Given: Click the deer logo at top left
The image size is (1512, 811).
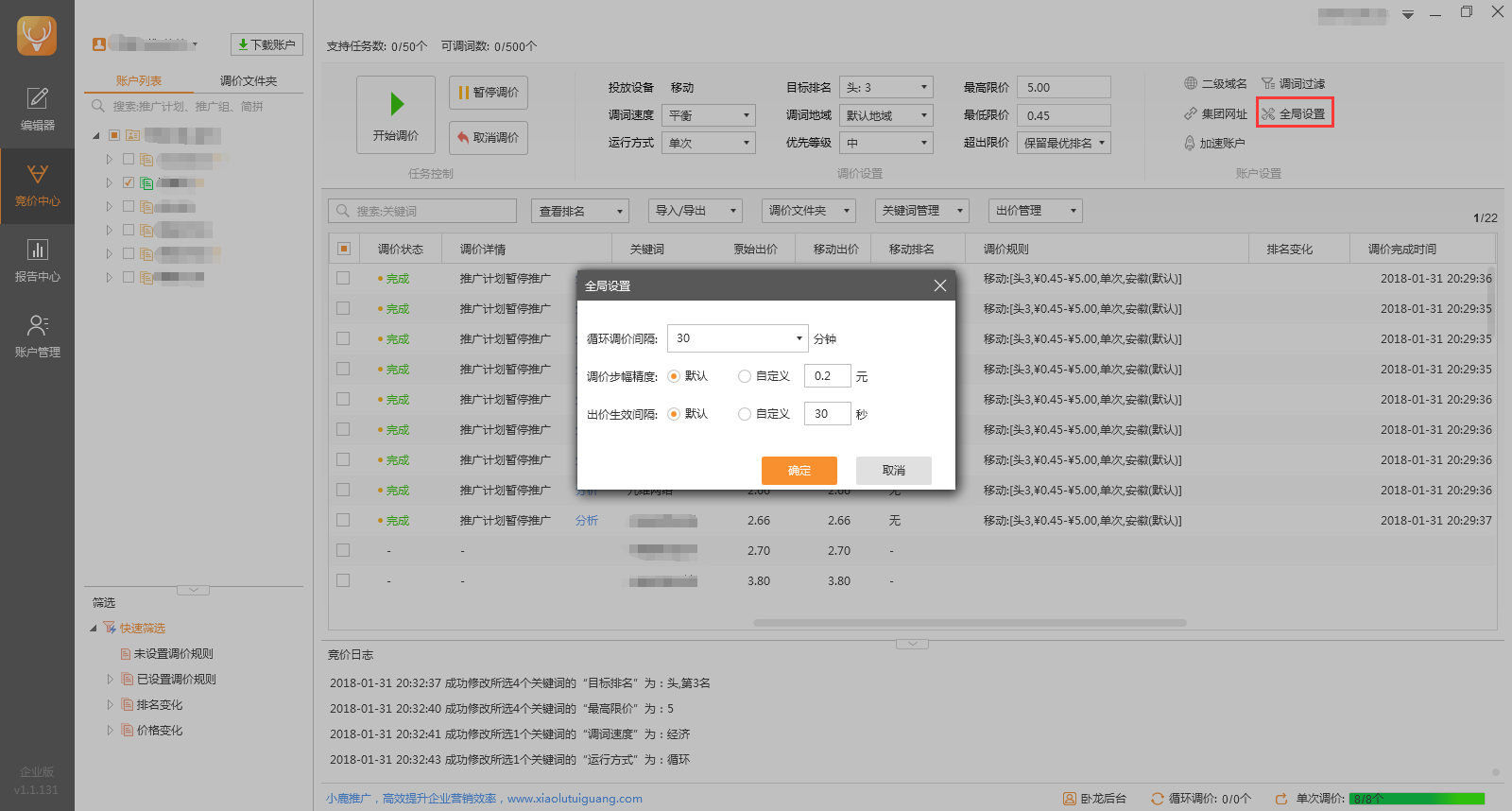Looking at the screenshot, I should (37, 36).
